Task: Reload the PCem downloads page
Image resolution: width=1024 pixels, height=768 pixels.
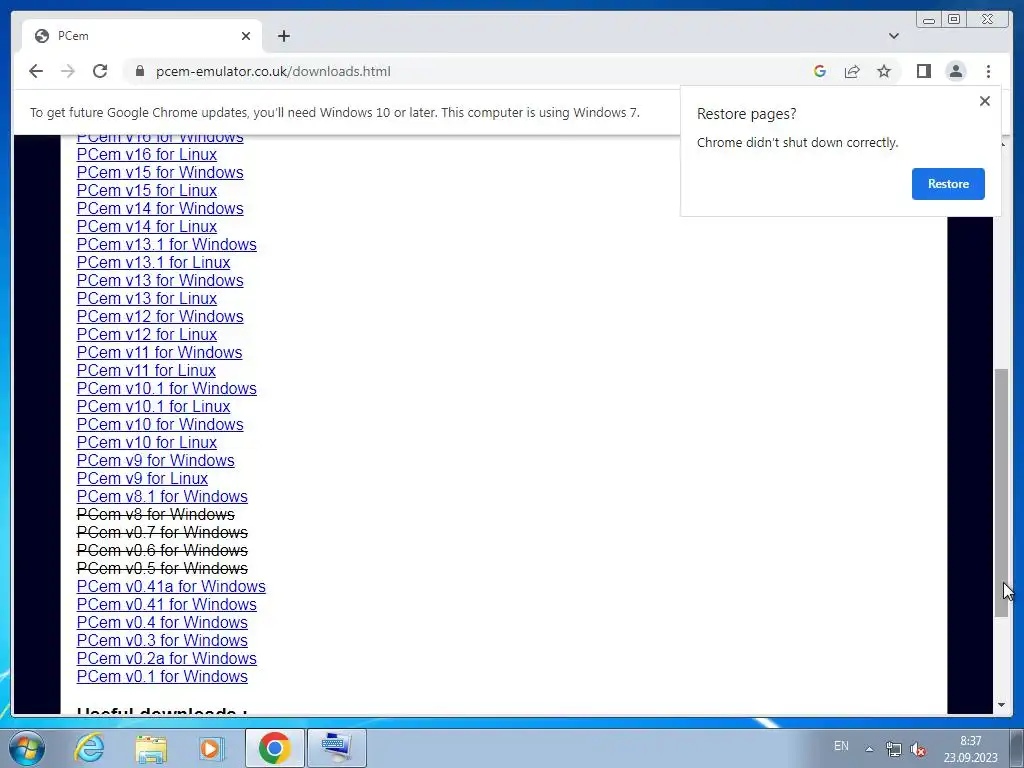Action: coord(100,71)
